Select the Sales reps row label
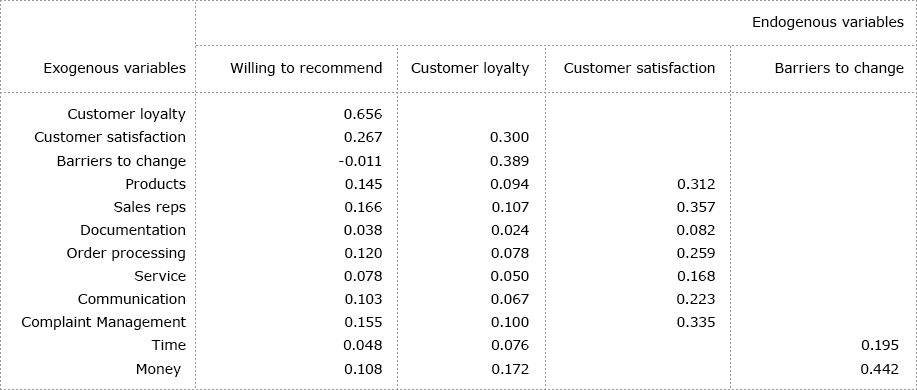The image size is (917, 390). pyautogui.click(x=150, y=207)
